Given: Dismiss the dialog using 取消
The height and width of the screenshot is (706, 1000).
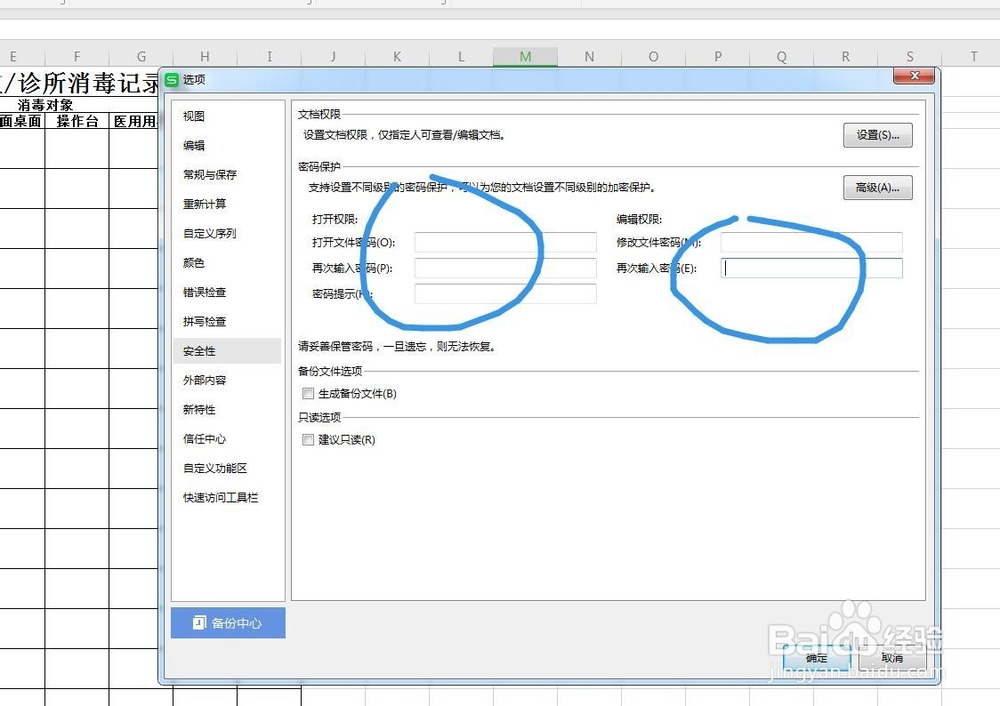Looking at the screenshot, I should [x=891, y=659].
